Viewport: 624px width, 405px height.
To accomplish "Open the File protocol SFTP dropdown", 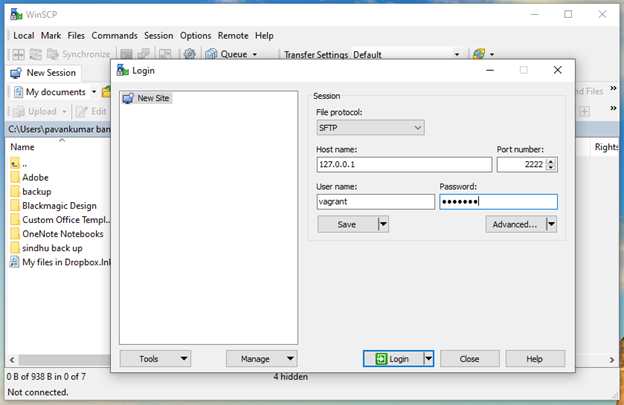I will point(370,128).
